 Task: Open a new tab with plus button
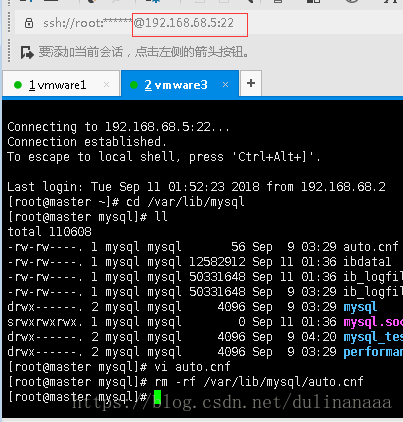coord(251,83)
